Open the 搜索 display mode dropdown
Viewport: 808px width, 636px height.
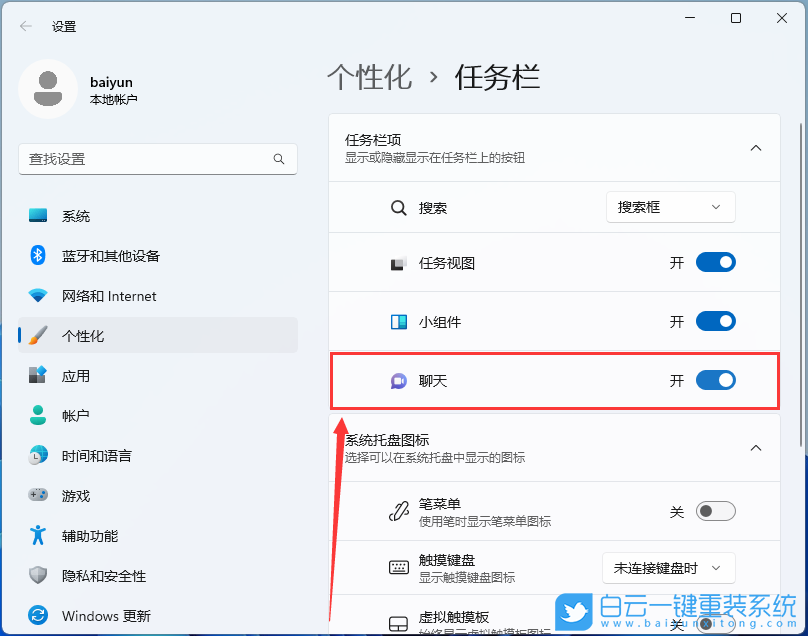click(x=670, y=207)
